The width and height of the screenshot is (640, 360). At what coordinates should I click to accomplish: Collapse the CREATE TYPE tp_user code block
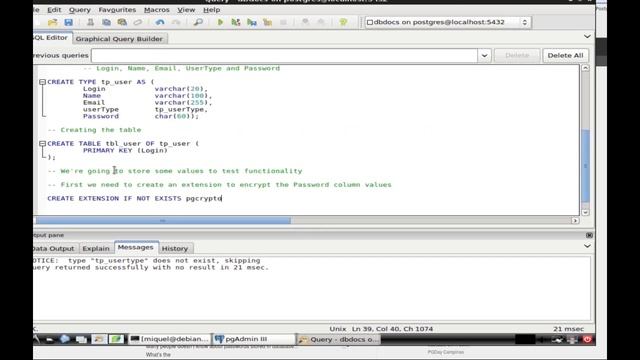pos(42,82)
